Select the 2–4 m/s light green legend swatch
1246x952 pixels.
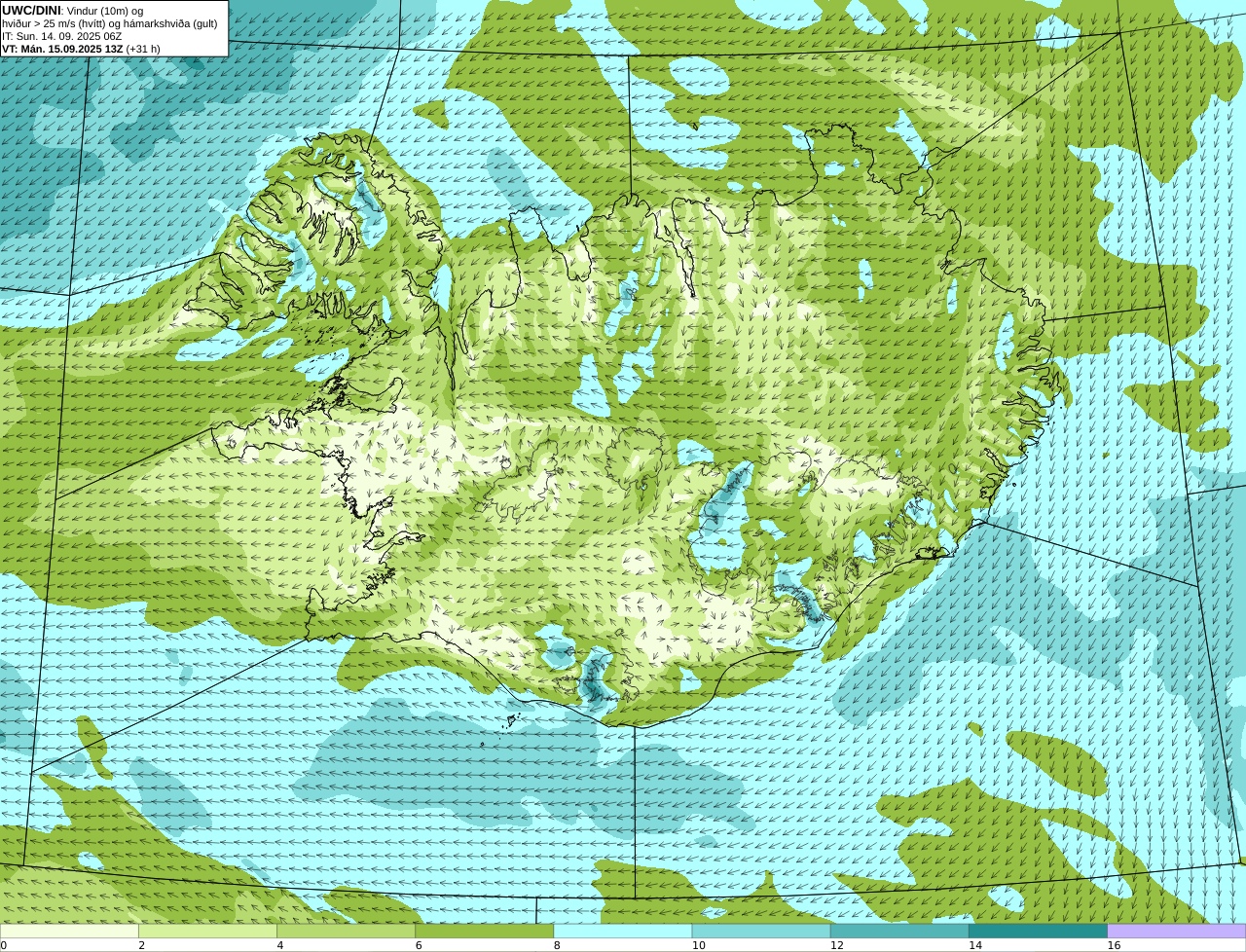tap(208, 931)
